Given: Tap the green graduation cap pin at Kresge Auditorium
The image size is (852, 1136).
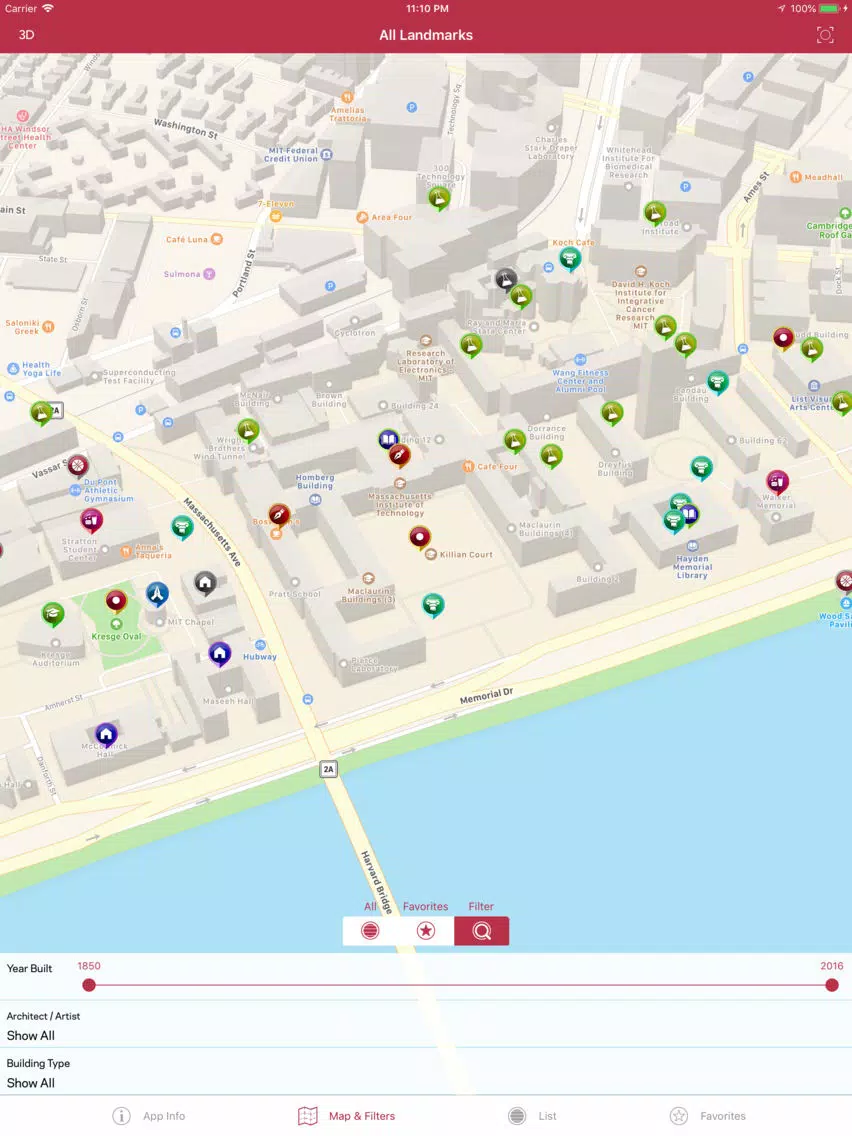Looking at the screenshot, I should click(53, 614).
